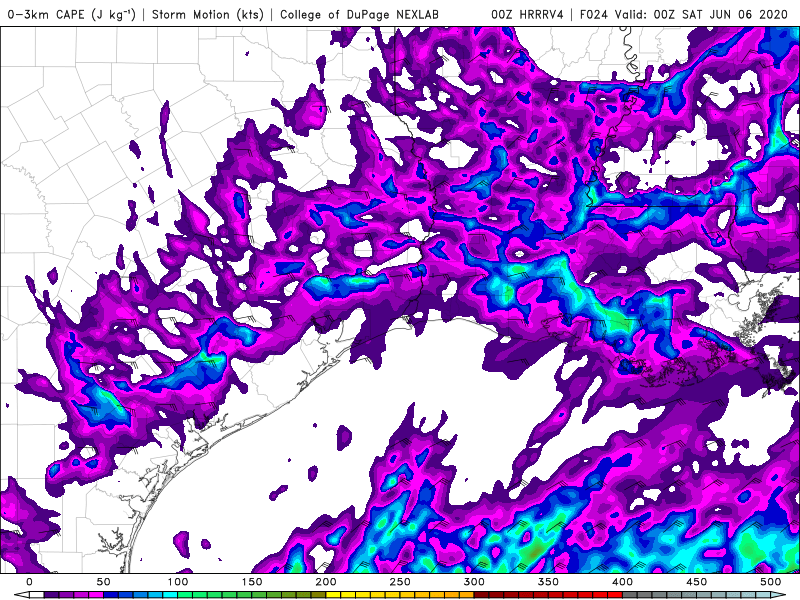
Task: Click the white swatch under the 0 label
Action: tap(37, 595)
